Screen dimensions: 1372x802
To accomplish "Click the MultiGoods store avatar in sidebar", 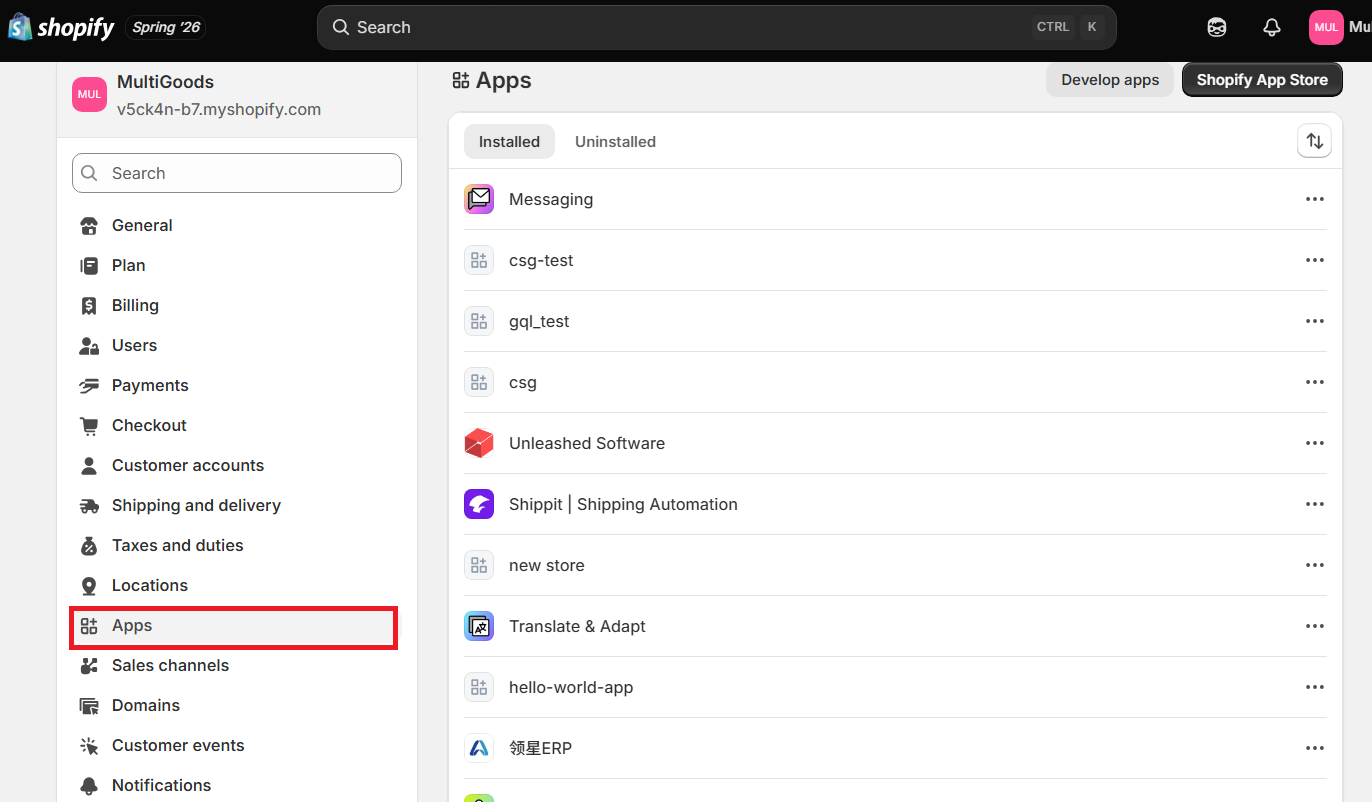I will point(89,95).
